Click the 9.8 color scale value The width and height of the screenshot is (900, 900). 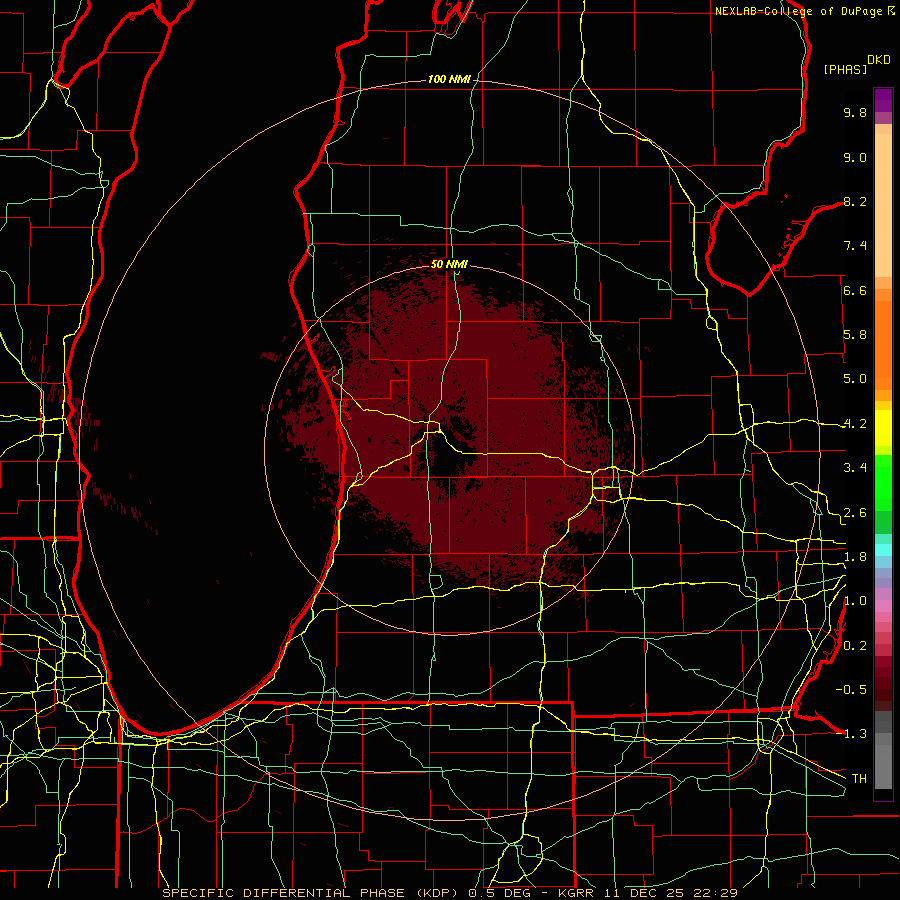point(855,112)
